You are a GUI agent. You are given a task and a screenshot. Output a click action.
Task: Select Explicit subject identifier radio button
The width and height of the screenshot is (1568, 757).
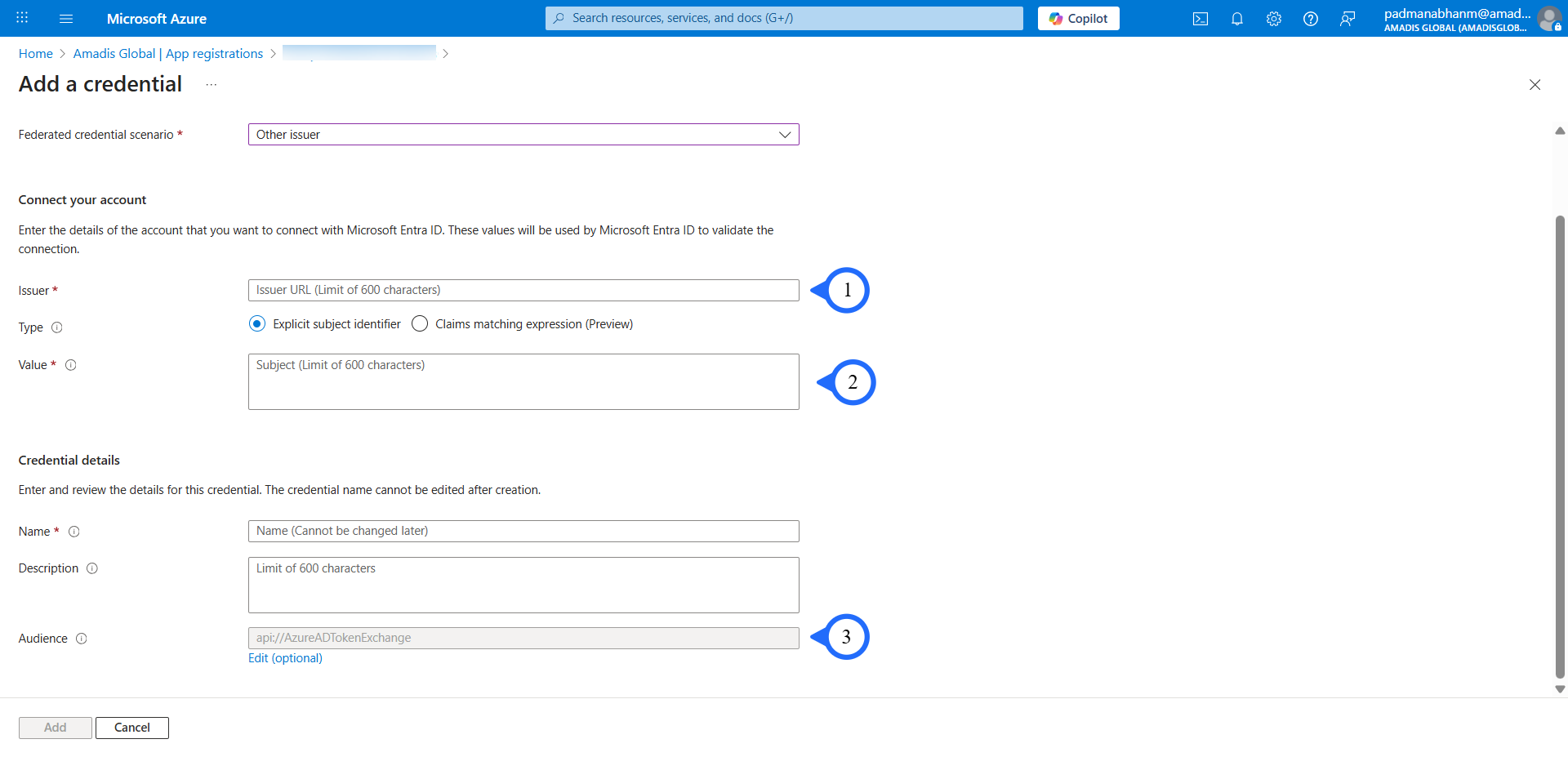pyautogui.click(x=257, y=324)
